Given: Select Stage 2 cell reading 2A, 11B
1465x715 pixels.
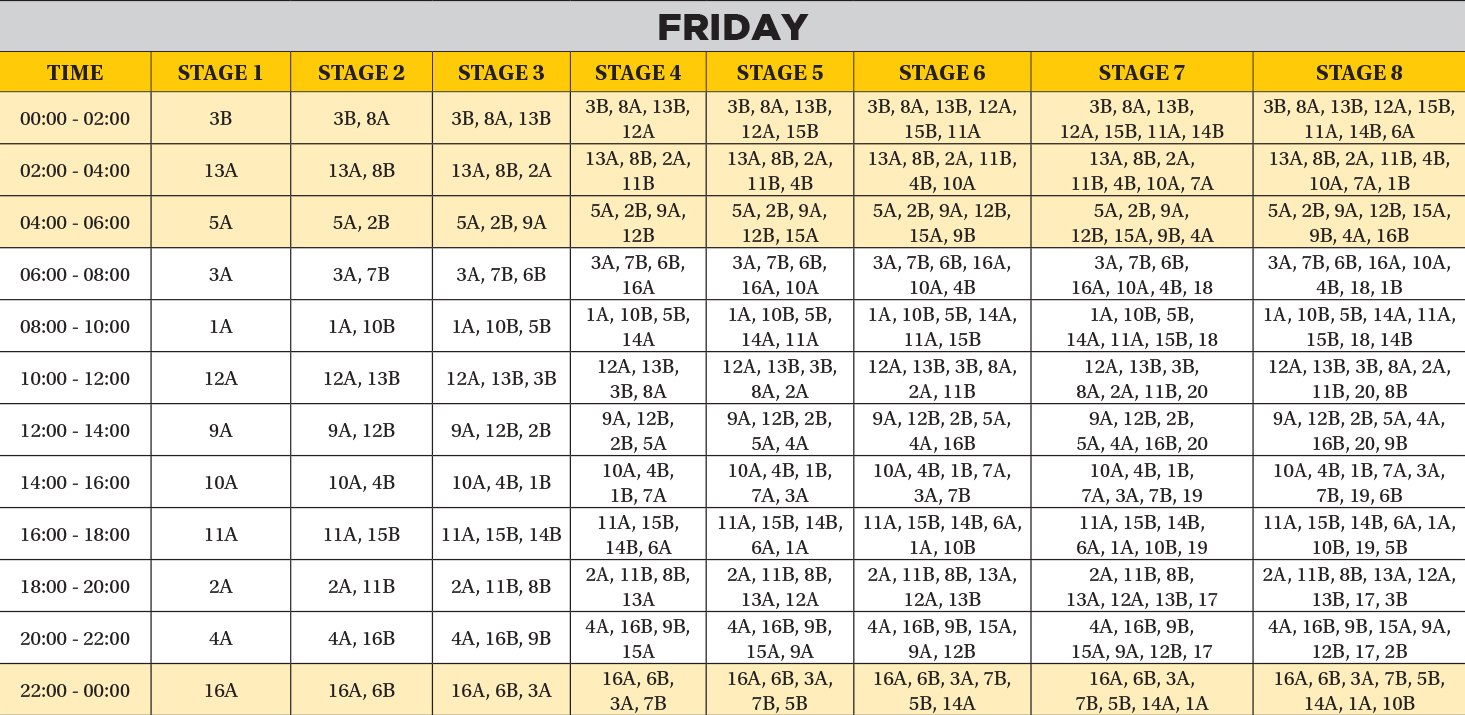Looking at the screenshot, I should pos(361,587).
